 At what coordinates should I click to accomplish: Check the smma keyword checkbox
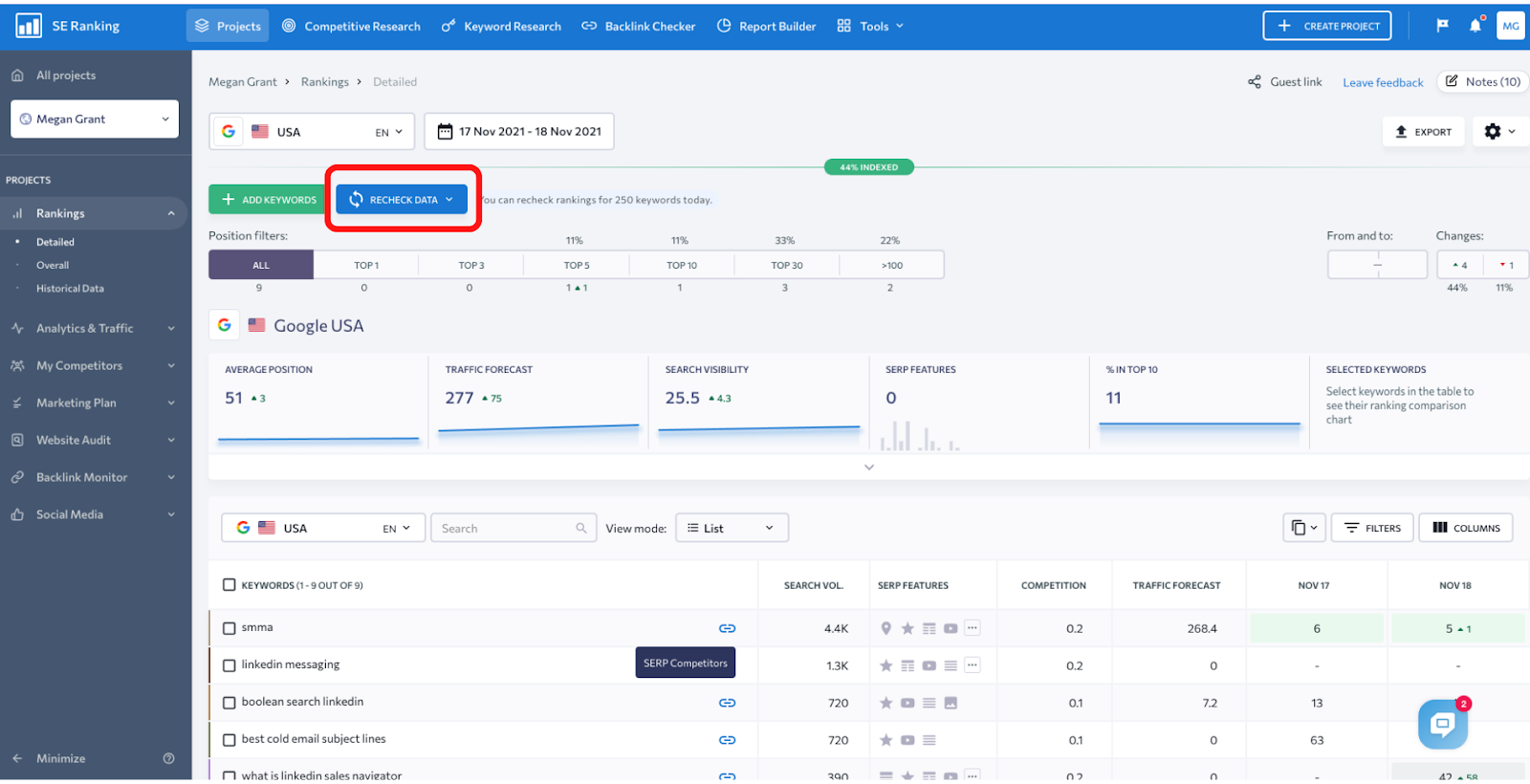(x=229, y=628)
